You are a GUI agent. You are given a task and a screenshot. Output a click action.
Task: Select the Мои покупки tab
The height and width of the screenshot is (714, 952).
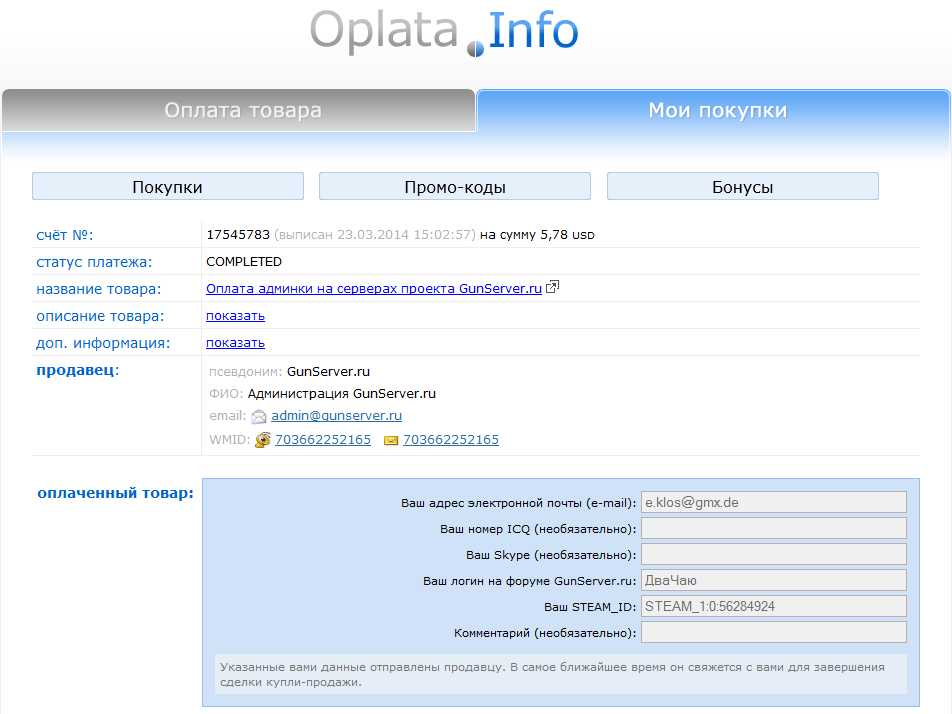pyautogui.click(x=717, y=110)
